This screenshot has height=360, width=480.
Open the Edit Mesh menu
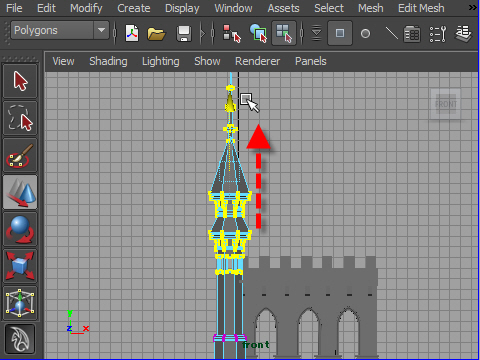(421, 8)
